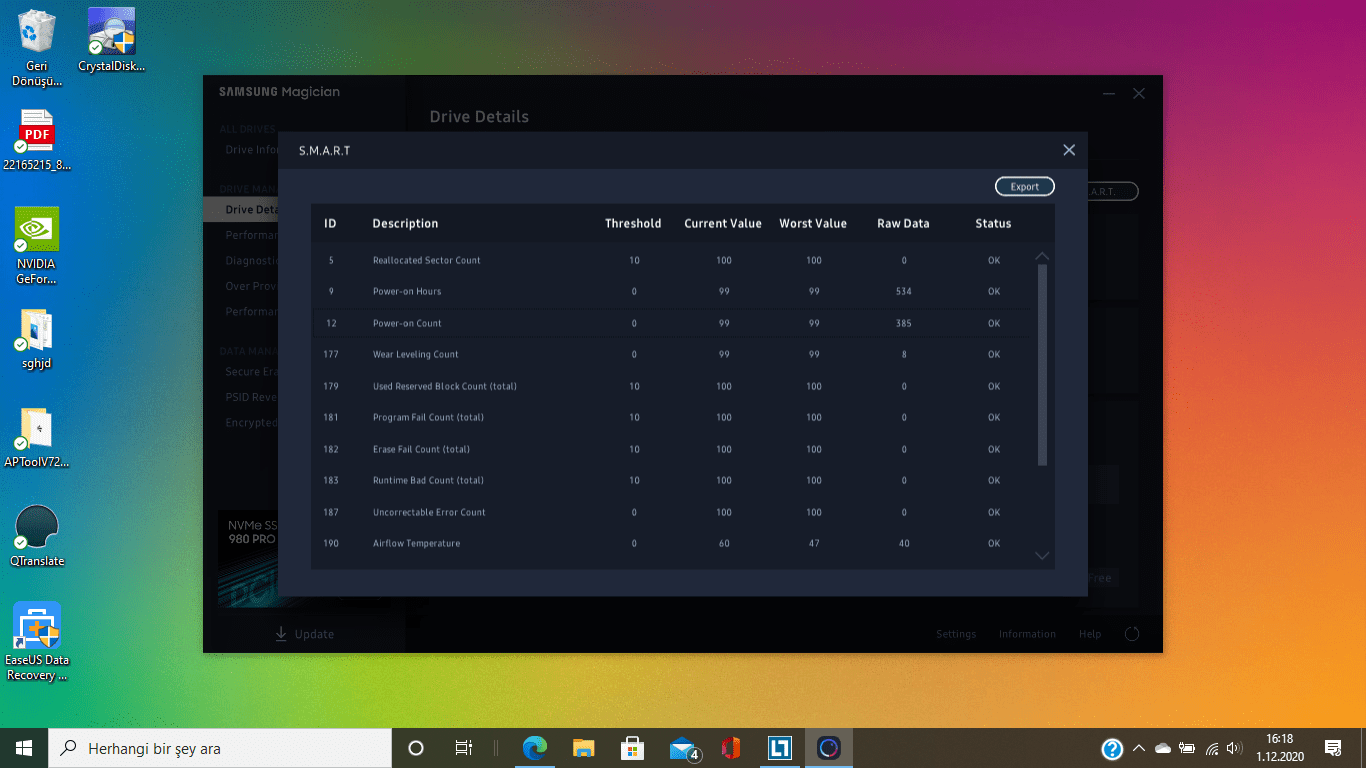The height and width of the screenshot is (768, 1366).
Task: Click the battery tray icon
Action: (x=1187, y=748)
